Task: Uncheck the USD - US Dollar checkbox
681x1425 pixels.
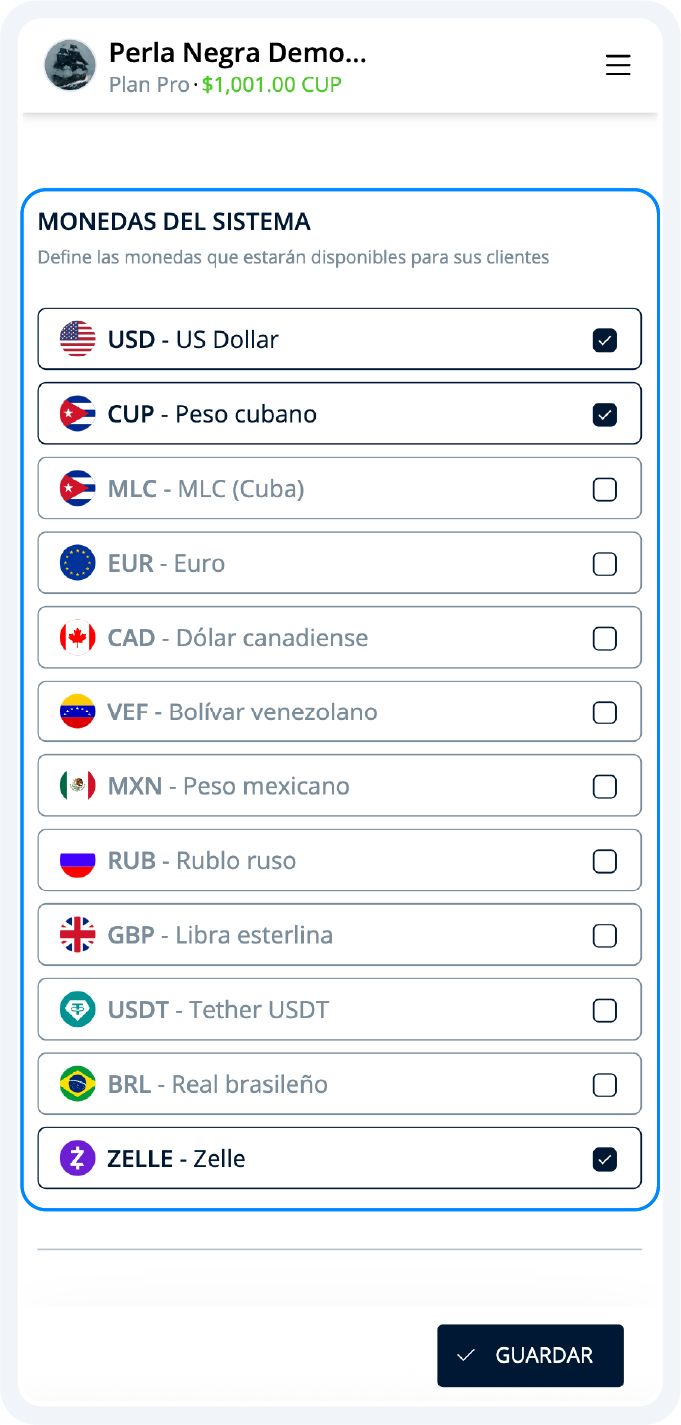Action: coord(604,340)
